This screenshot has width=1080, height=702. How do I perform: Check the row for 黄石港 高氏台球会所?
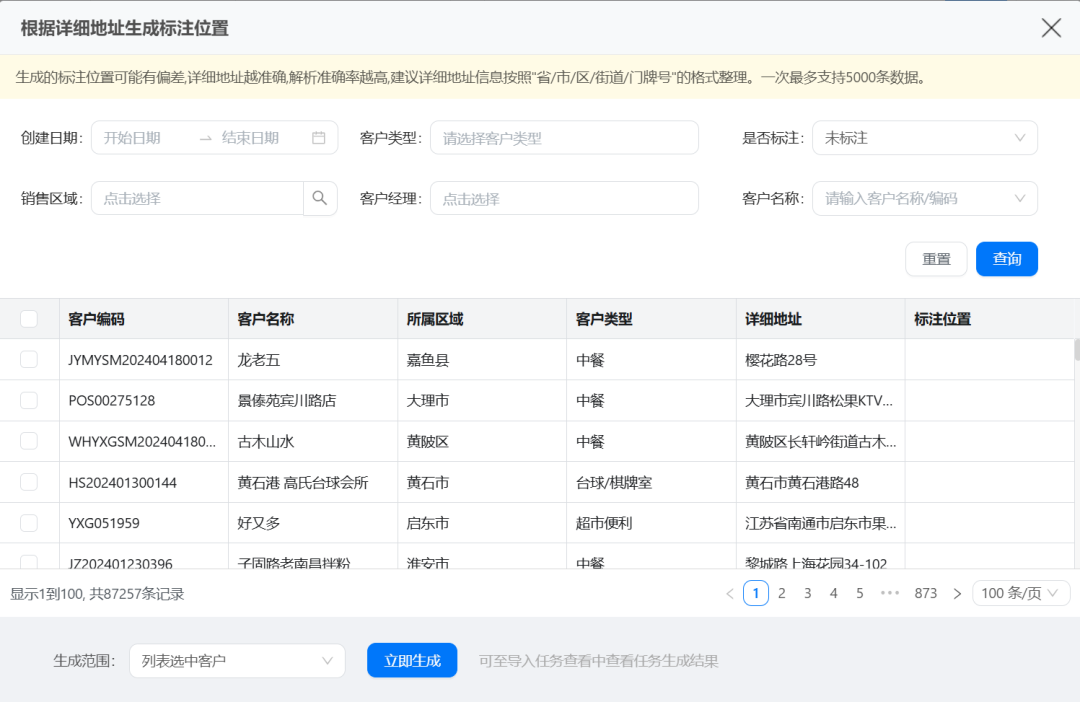[x=29, y=481]
